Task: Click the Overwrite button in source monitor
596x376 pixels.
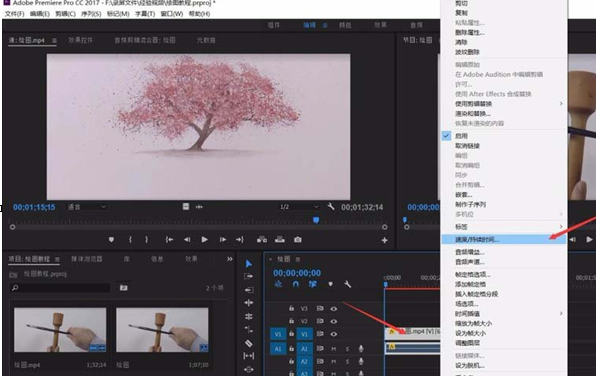Action: (280, 240)
